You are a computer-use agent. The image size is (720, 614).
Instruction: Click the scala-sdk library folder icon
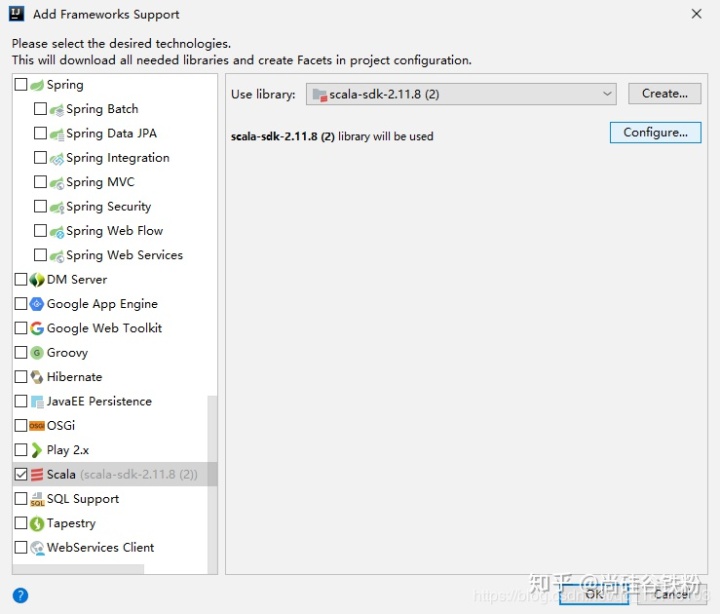pos(320,95)
